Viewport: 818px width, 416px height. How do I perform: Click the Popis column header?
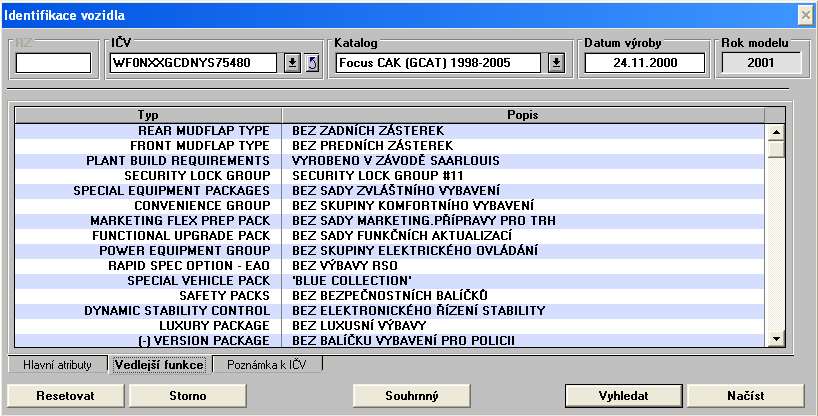tap(523, 115)
